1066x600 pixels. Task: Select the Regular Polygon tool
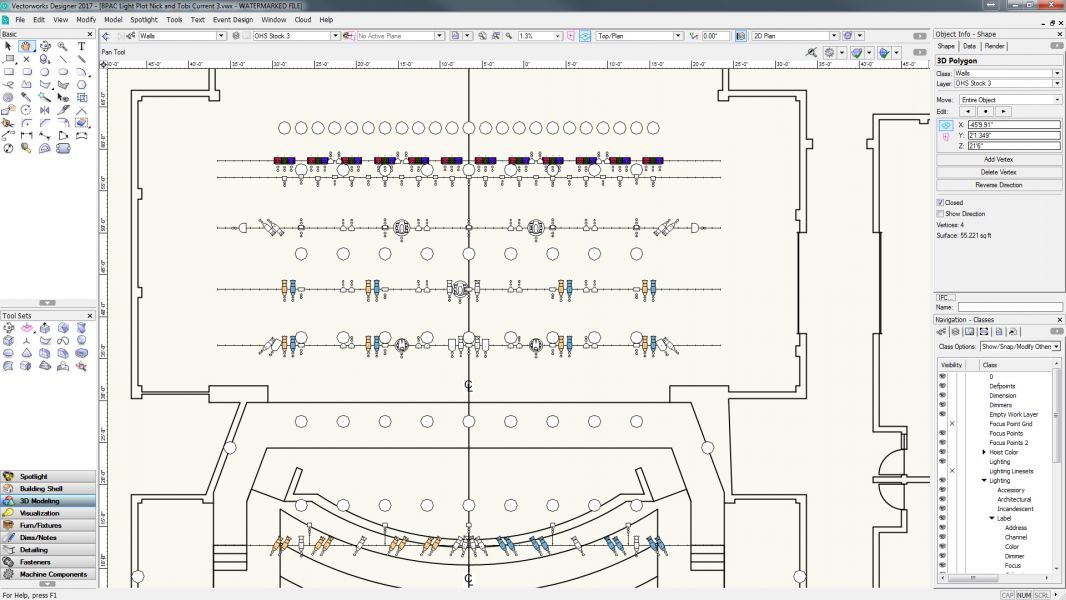pyautogui.click(x=82, y=86)
